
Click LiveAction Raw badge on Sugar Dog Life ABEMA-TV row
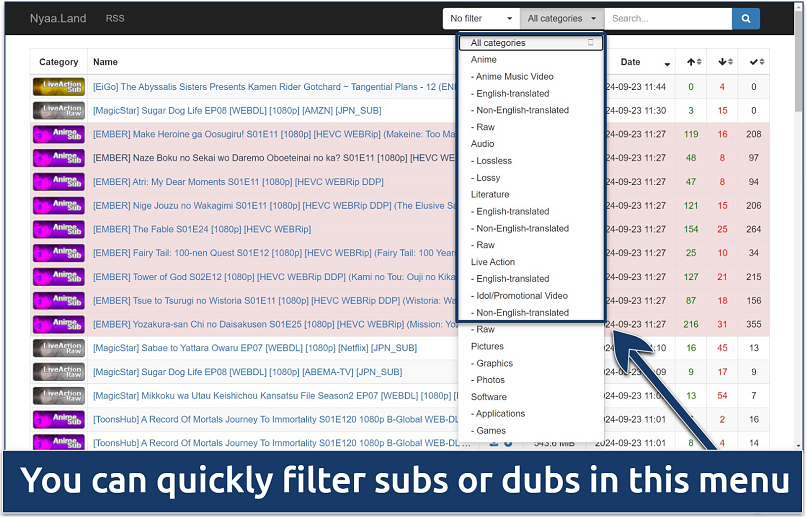pos(59,372)
